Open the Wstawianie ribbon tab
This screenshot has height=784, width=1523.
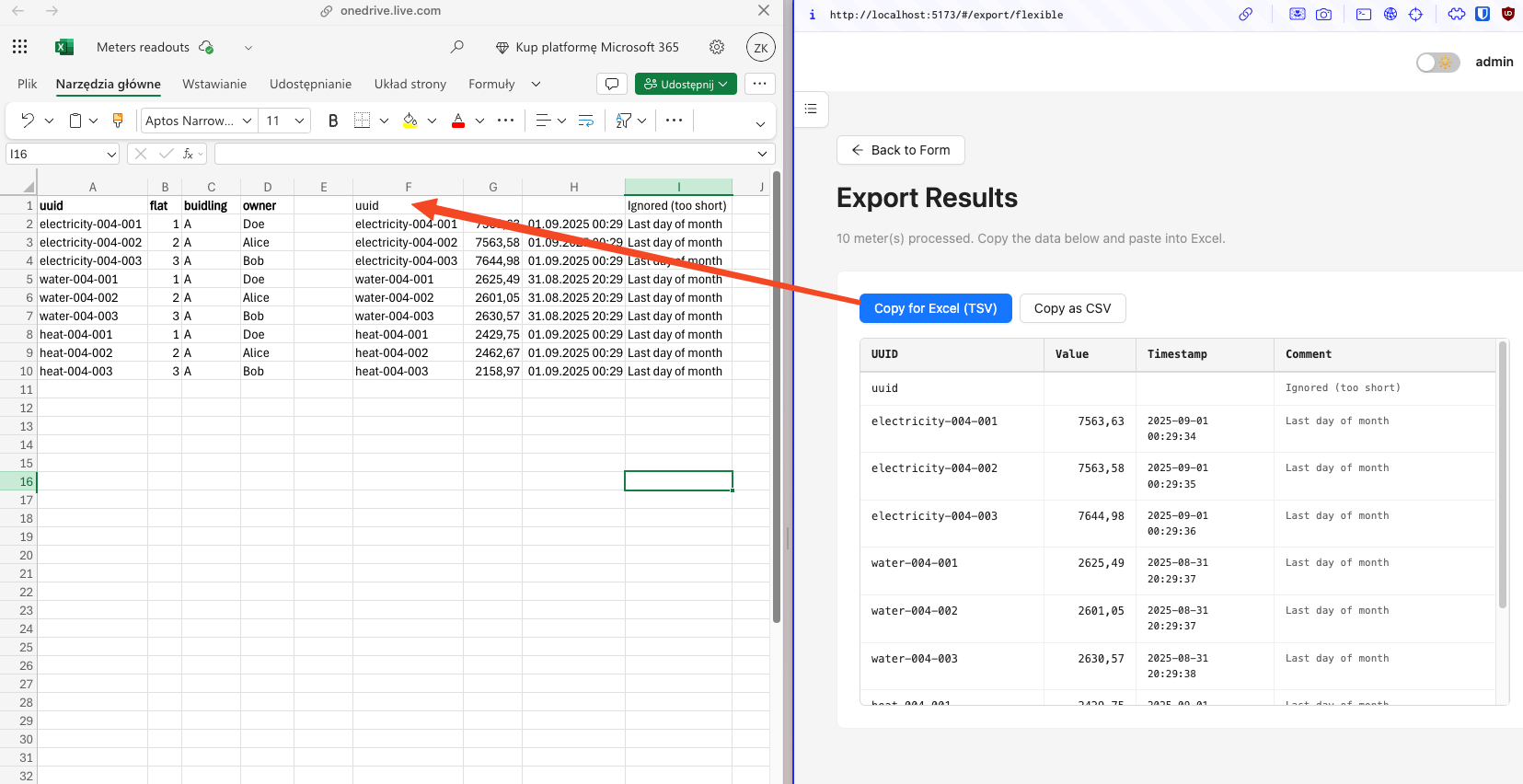click(214, 84)
